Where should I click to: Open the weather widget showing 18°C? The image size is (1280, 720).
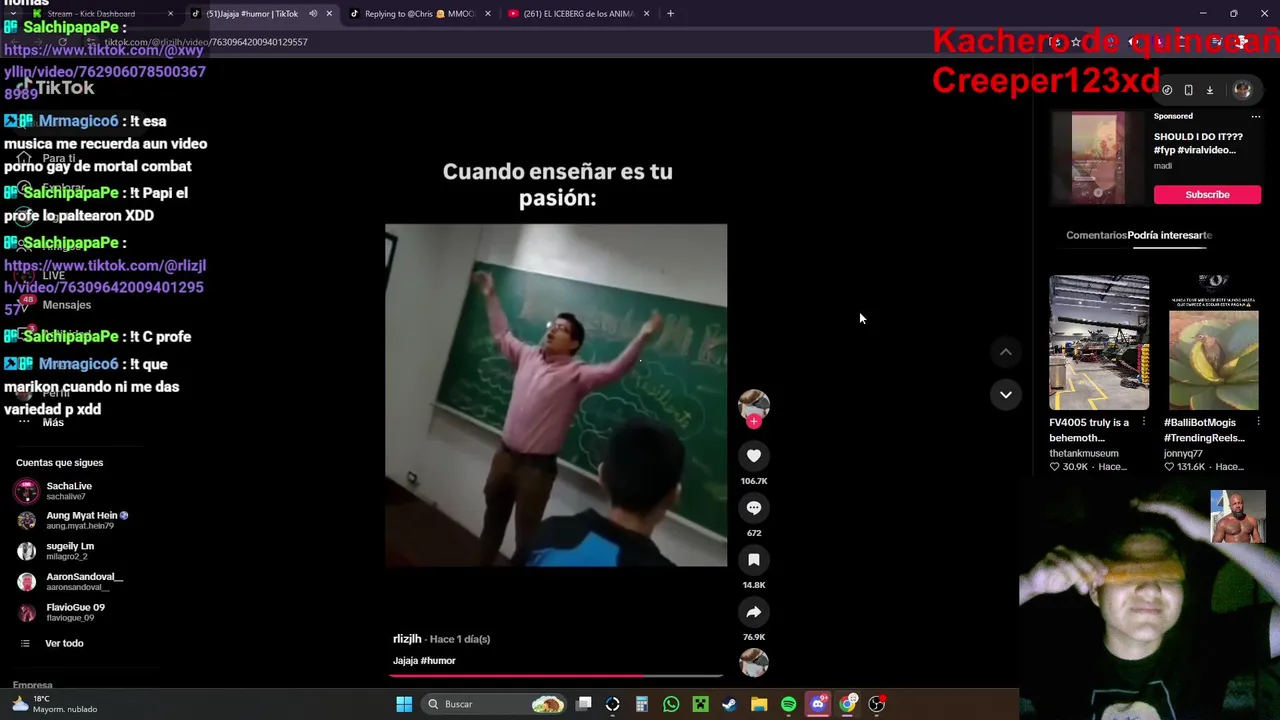click(55, 704)
